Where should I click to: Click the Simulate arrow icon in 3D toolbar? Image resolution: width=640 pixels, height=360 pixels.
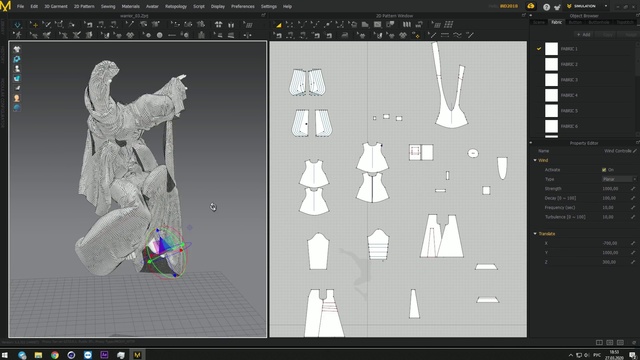tap(17, 25)
